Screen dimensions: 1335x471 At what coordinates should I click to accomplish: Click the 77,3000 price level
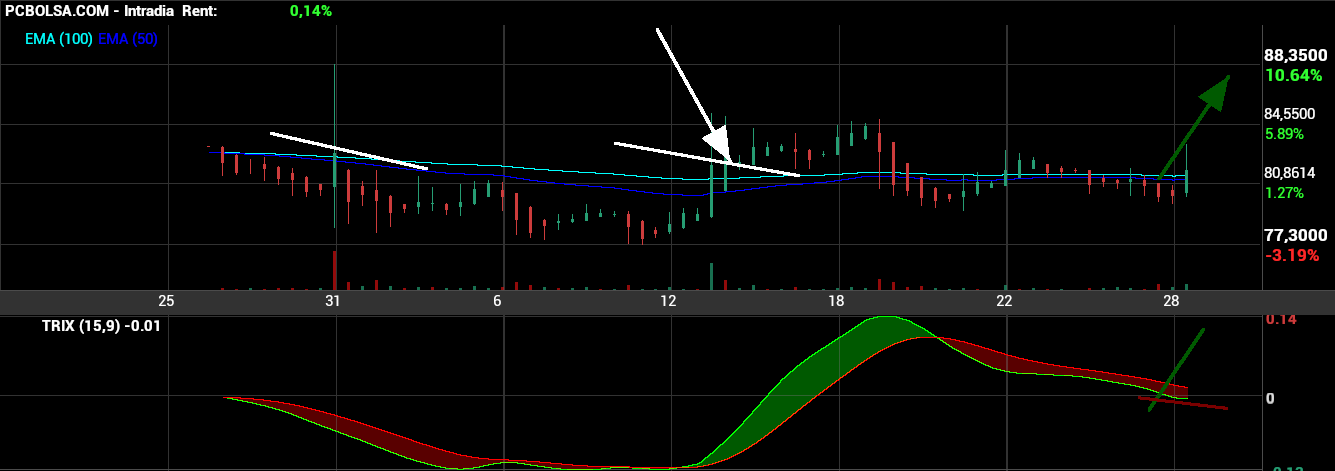pos(1295,234)
